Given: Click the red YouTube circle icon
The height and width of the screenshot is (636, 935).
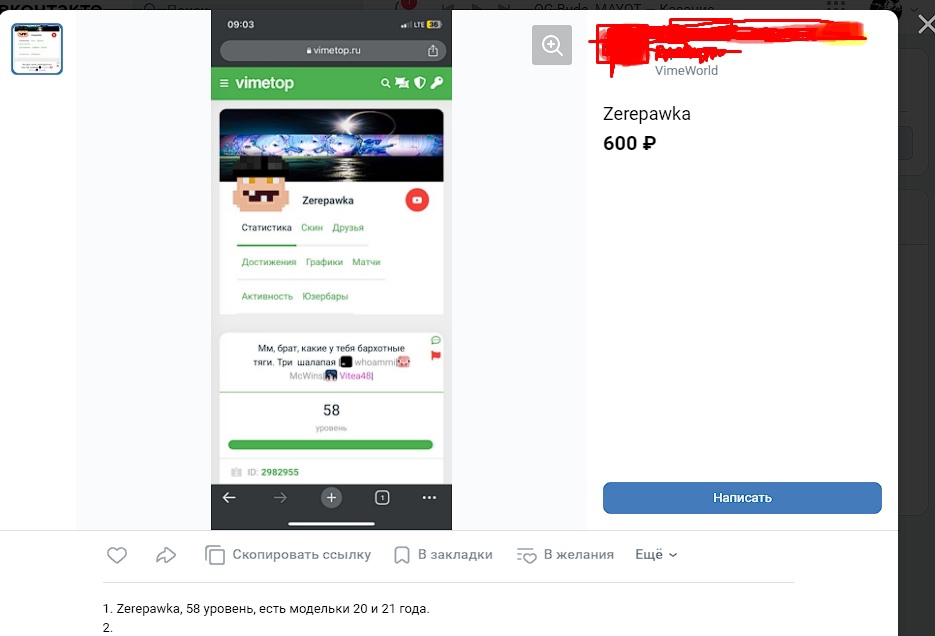Looking at the screenshot, I should coord(417,200).
